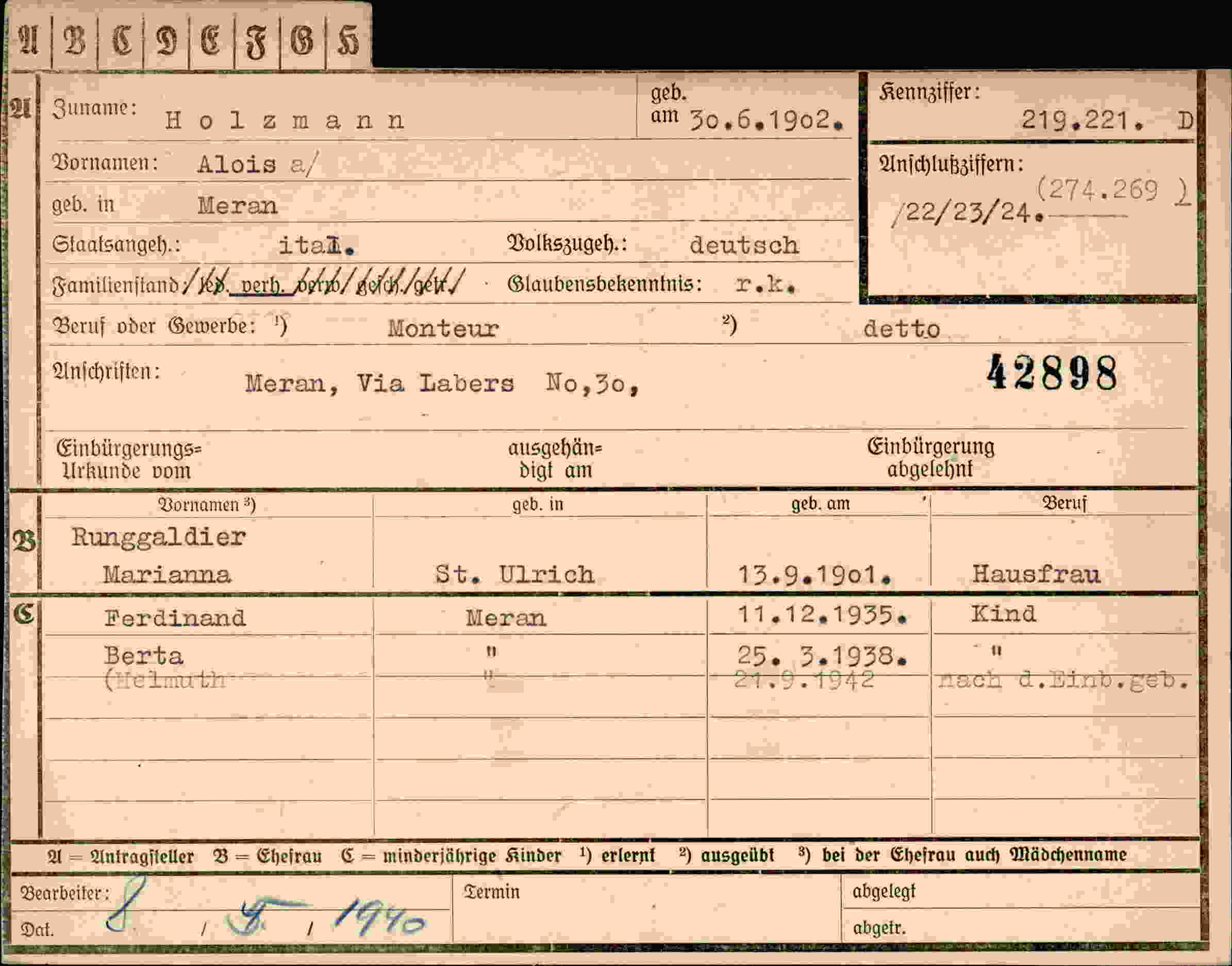
Task: Click the Fraktur letter H index tab
Action: coord(348,41)
